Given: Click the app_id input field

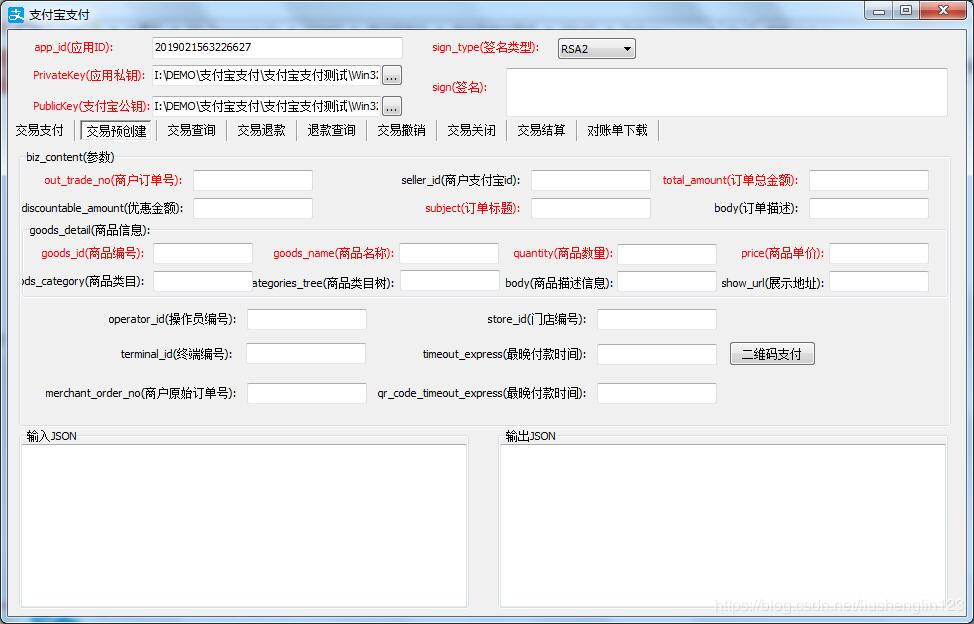Looking at the screenshot, I should 277,48.
